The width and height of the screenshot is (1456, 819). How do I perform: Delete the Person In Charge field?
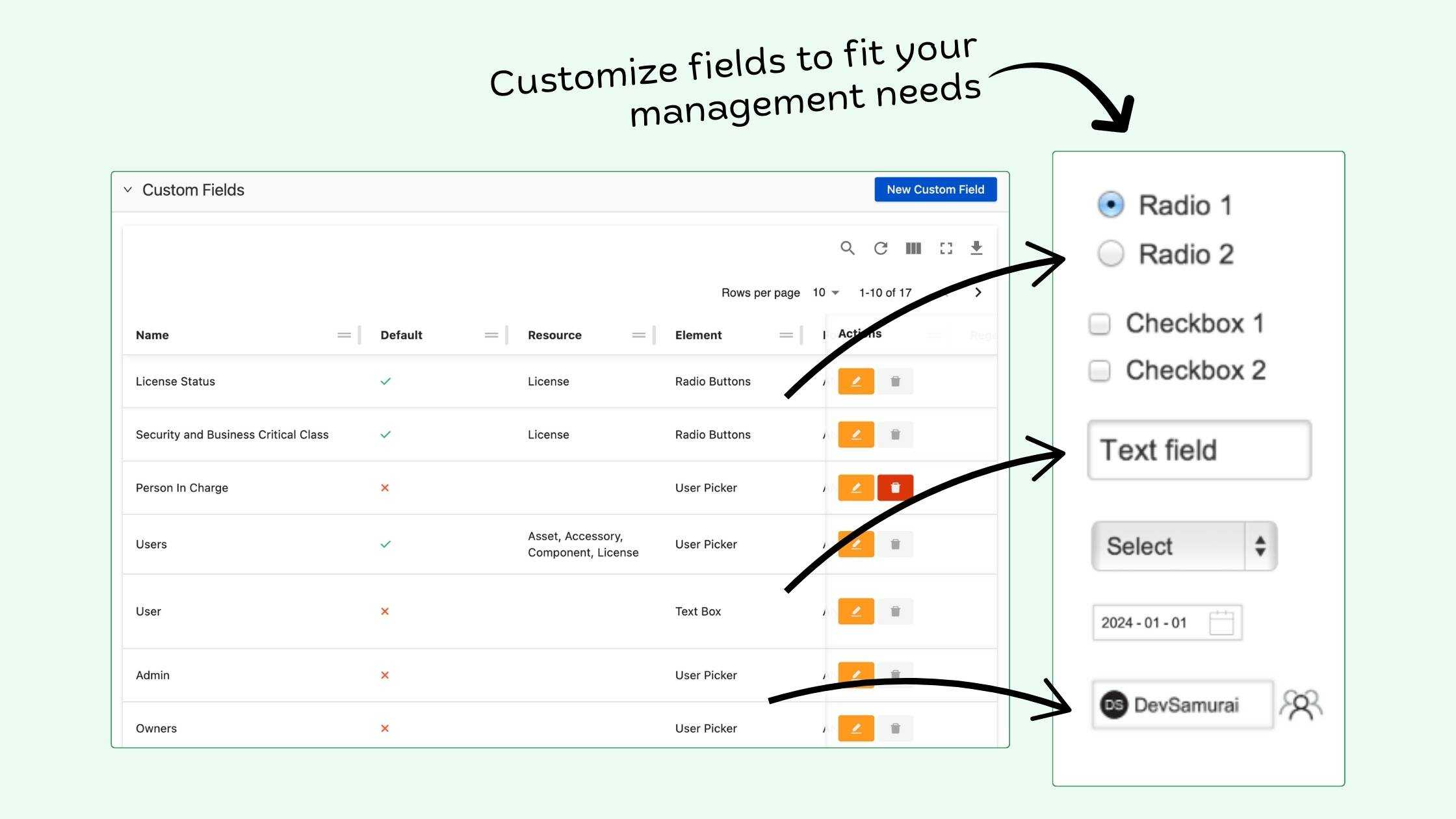pos(895,487)
